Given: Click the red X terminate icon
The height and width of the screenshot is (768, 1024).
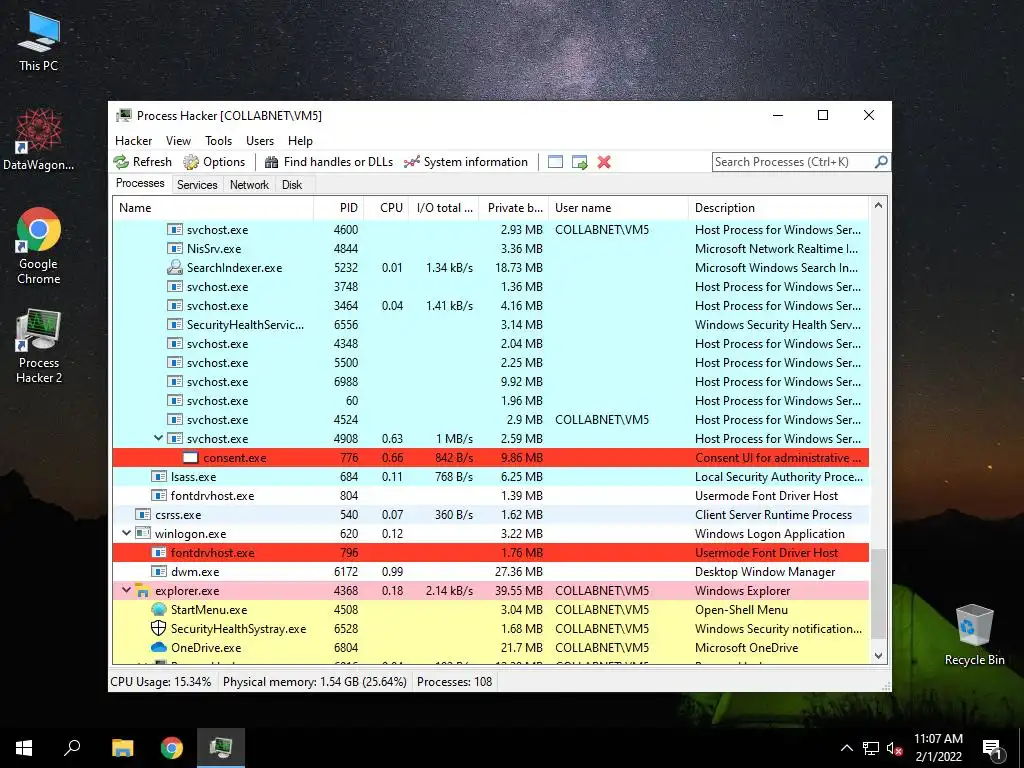Looking at the screenshot, I should click(x=604, y=162).
